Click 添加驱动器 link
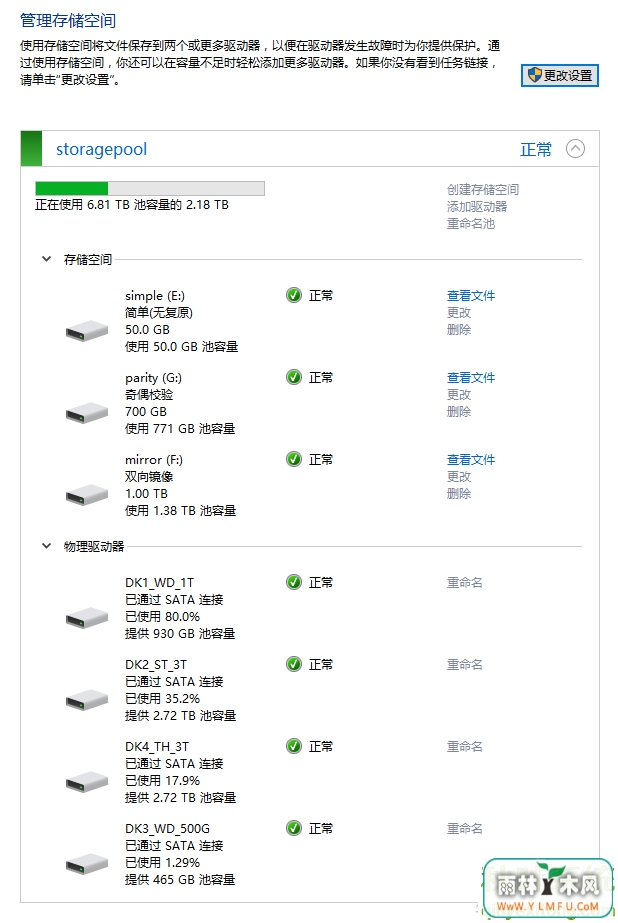 click(x=477, y=207)
